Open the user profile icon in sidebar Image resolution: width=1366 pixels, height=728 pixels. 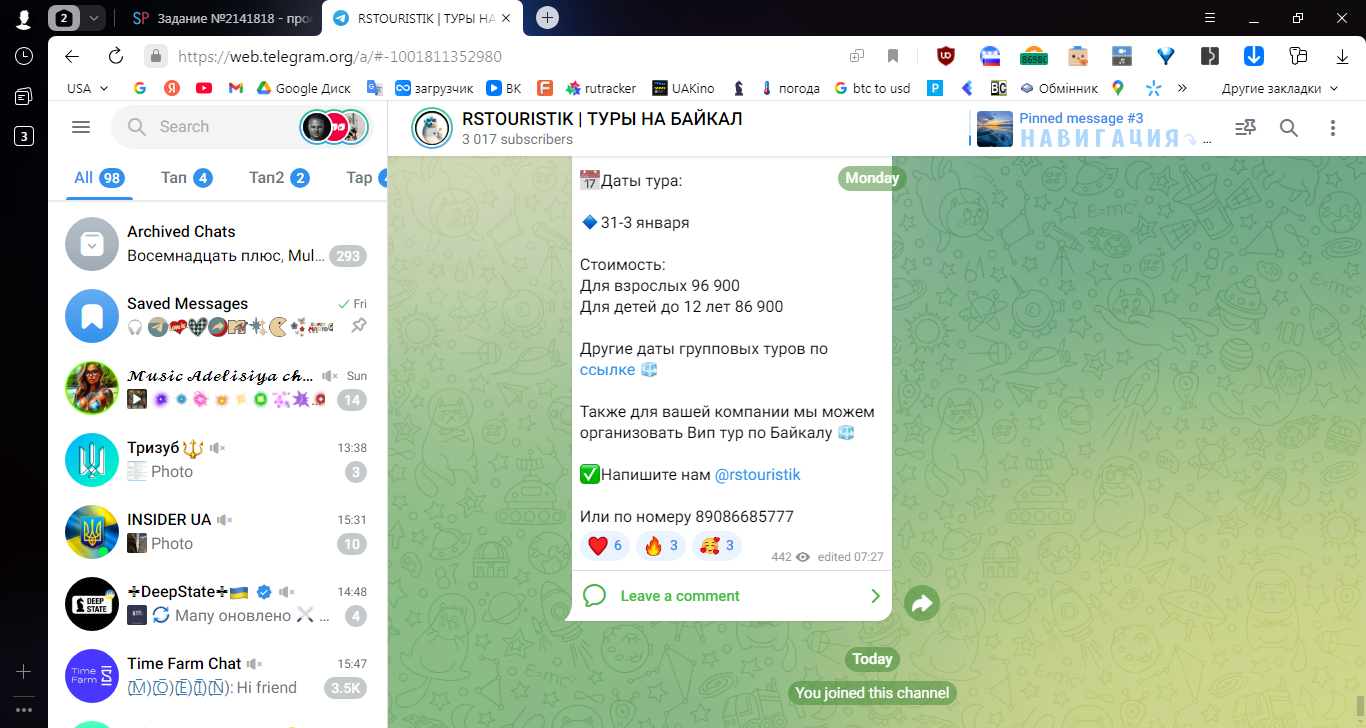tap(24, 18)
